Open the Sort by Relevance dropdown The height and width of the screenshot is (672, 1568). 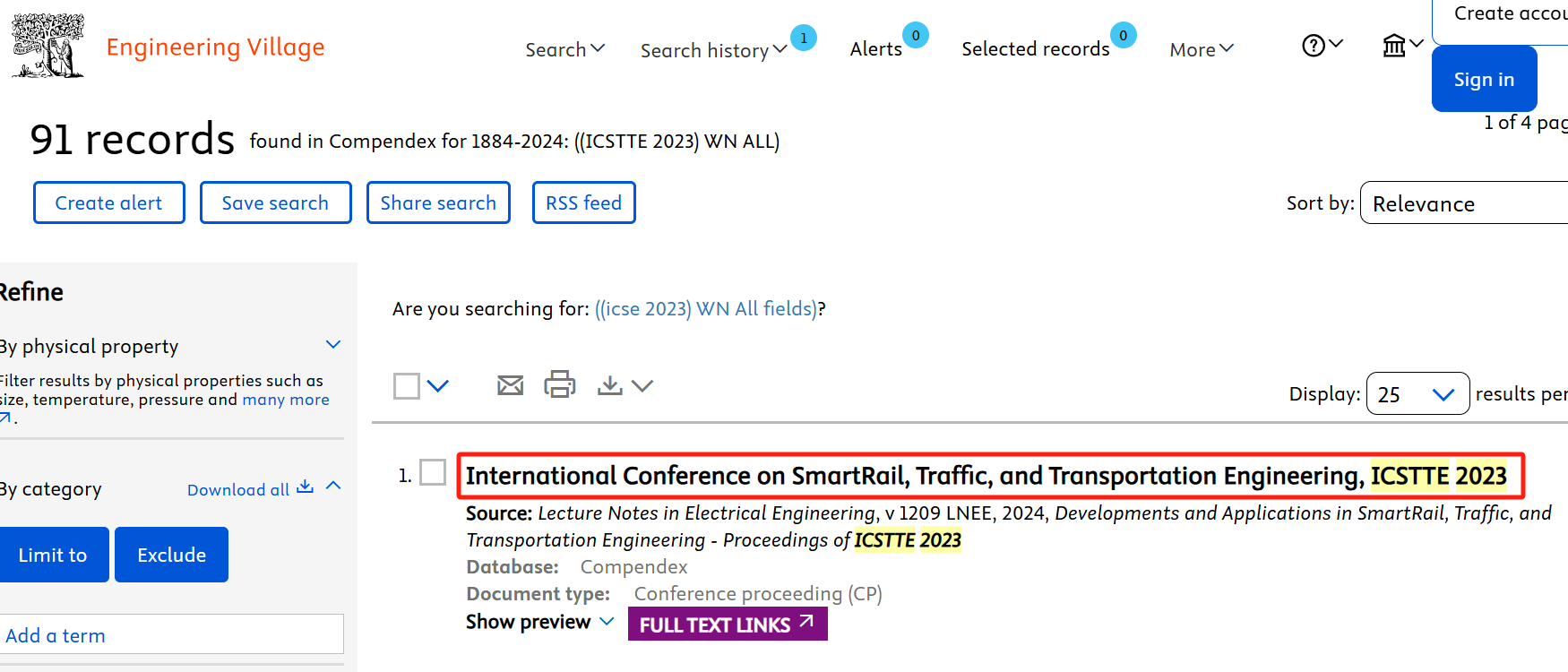(x=1464, y=203)
